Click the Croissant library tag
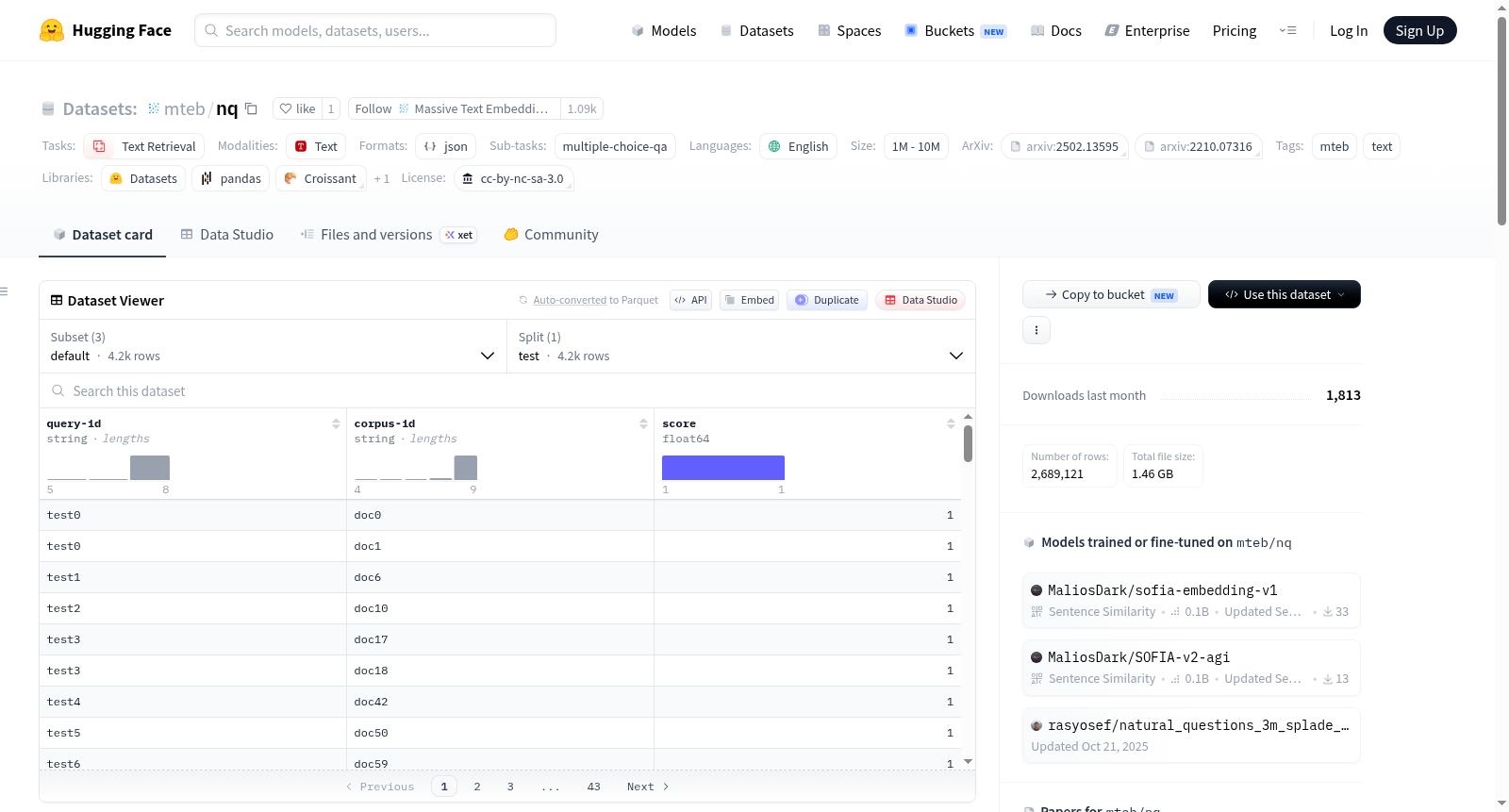1509x812 pixels. tap(320, 178)
